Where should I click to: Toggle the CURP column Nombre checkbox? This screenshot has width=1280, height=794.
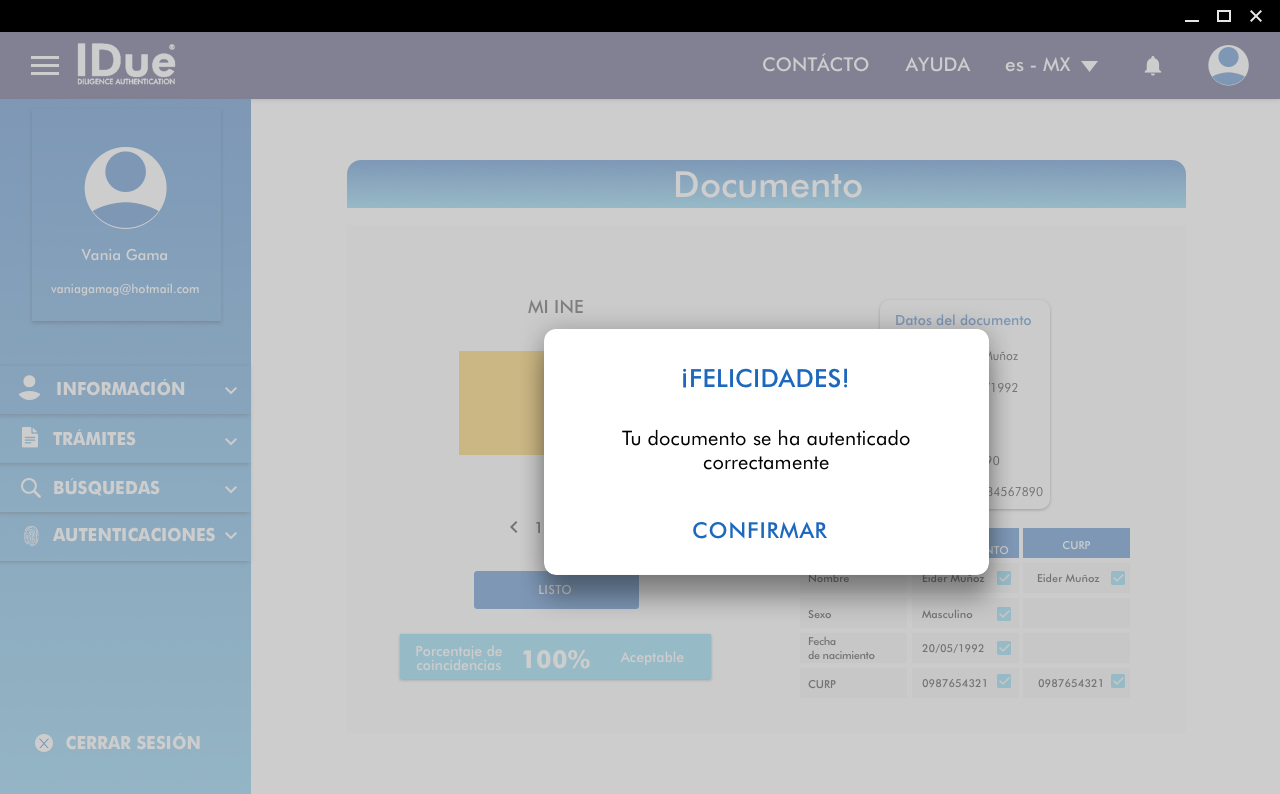[1118, 578]
